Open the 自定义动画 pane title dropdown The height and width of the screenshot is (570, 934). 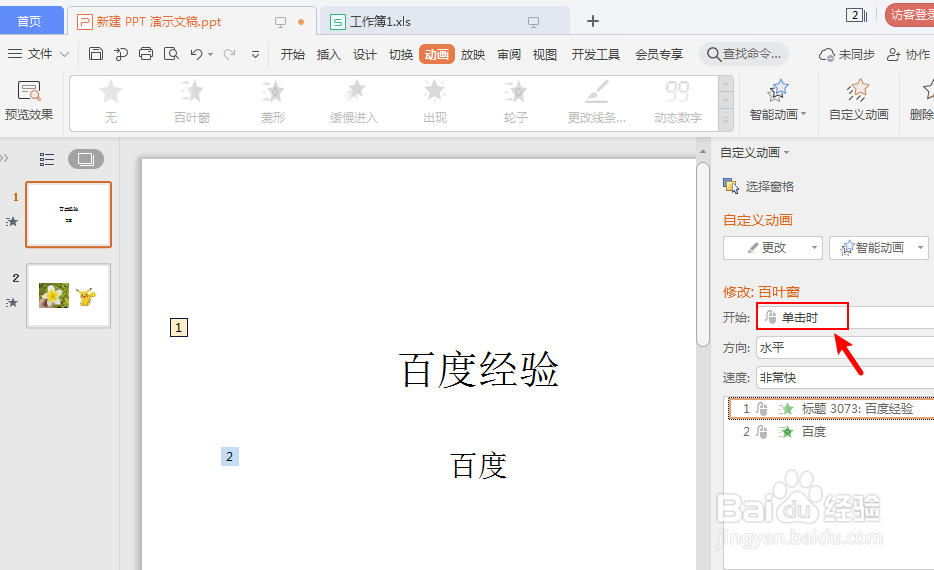755,152
